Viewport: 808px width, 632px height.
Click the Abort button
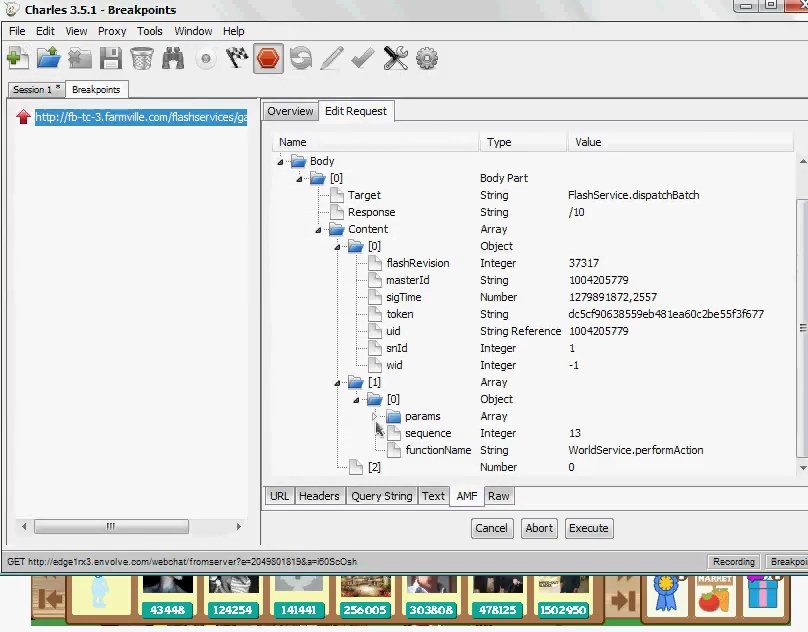tap(539, 528)
